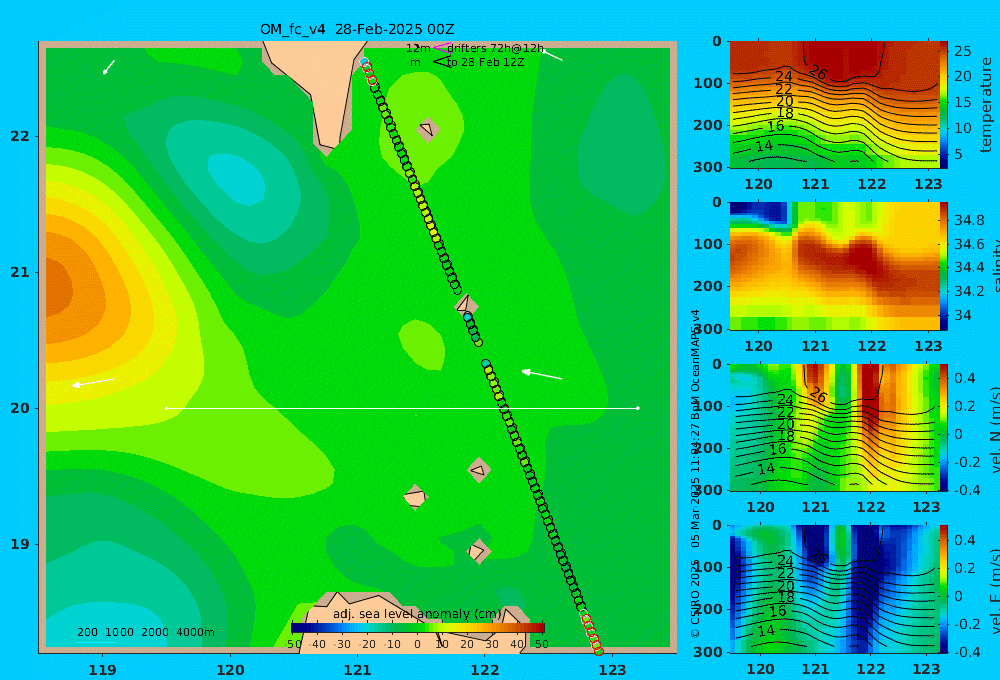The width and height of the screenshot is (1000, 680).
Task: Click the vel. N colorbar
Action: click(x=944, y=427)
